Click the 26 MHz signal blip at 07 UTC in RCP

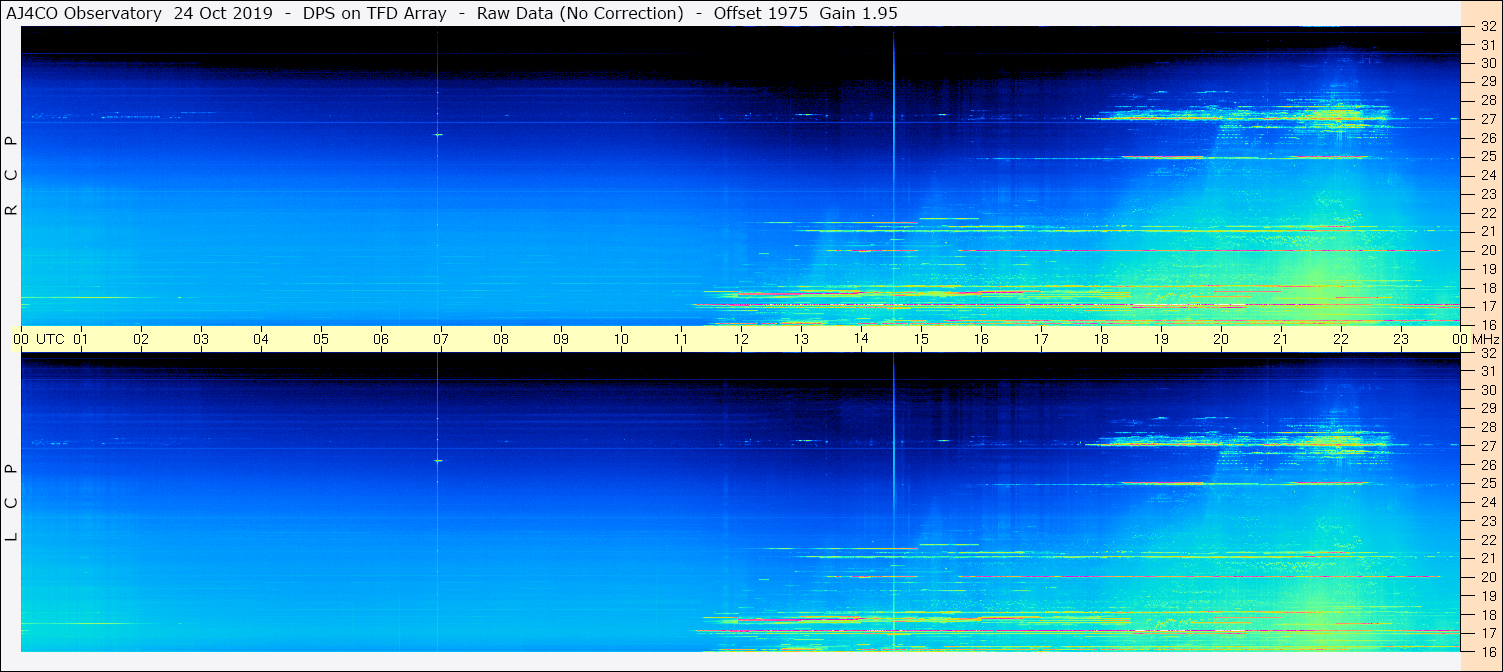tap(437, 135)
